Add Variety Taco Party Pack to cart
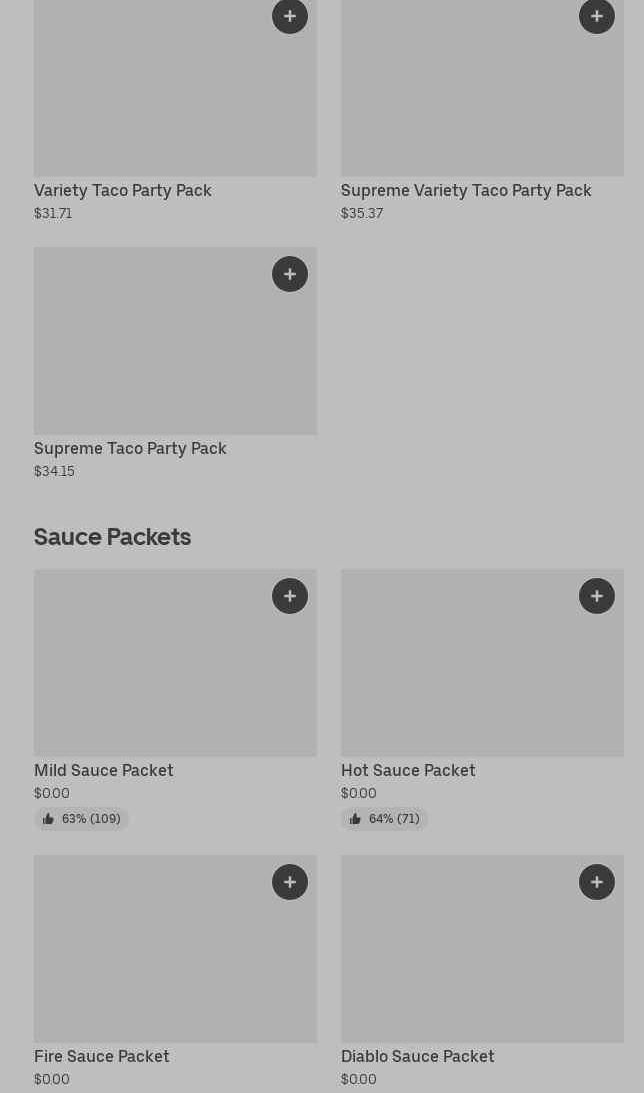644x1093 pixels. 290,16
